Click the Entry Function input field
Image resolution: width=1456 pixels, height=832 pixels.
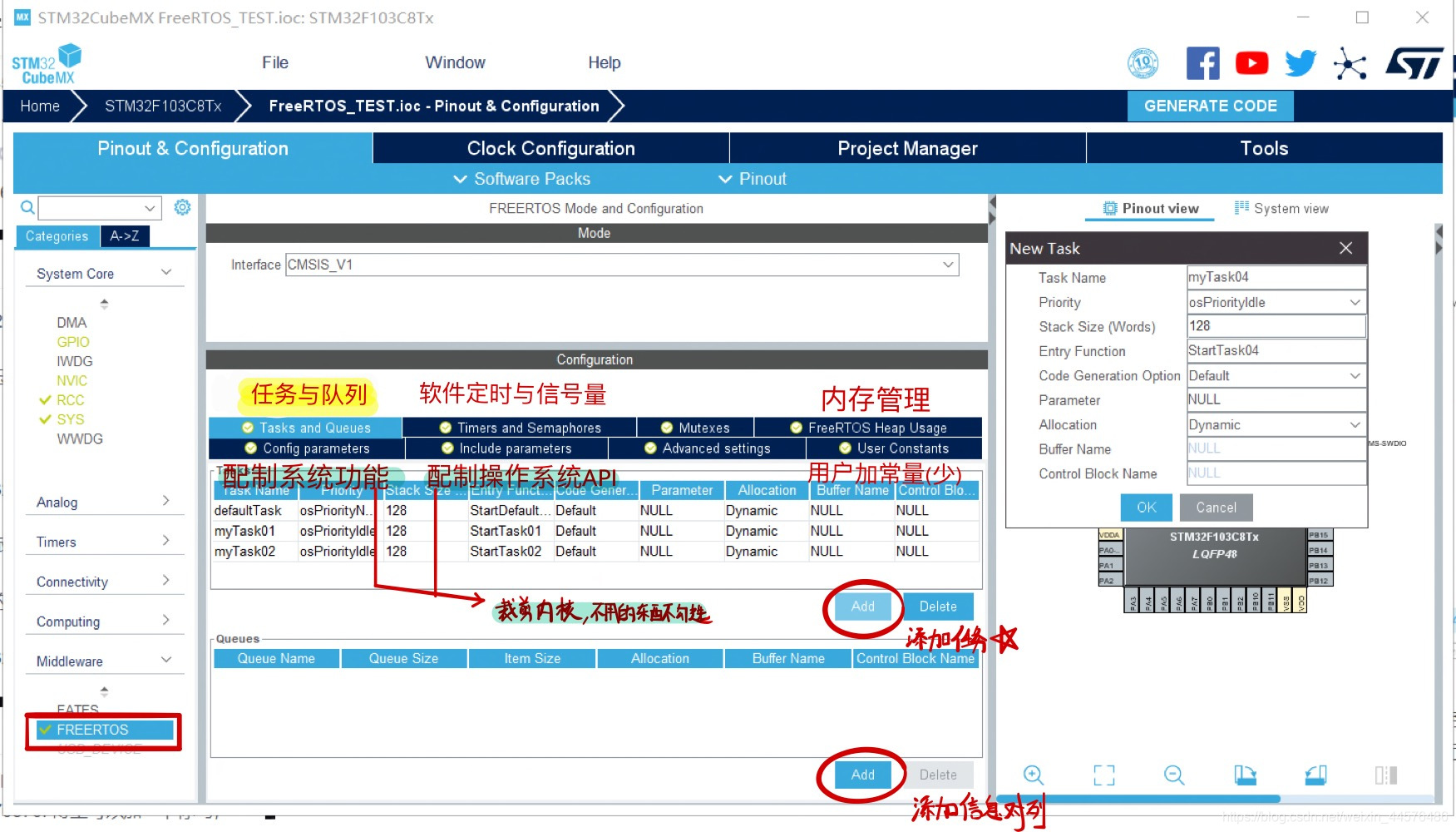[x=1276, y=350]
